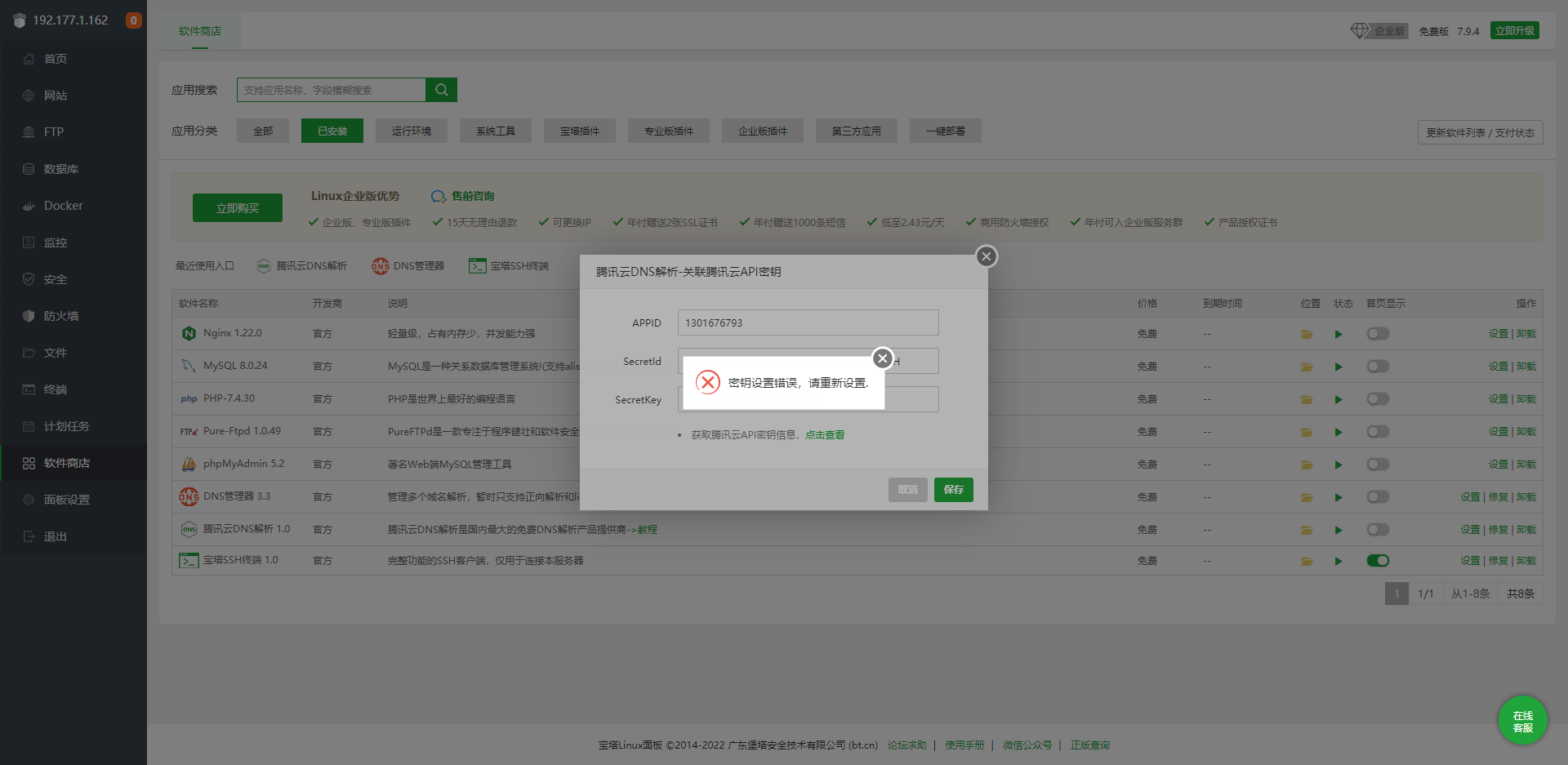
Task: Open the 腾讯云DNS解析 recent shortcut
Action: click(x=302, y=266)
